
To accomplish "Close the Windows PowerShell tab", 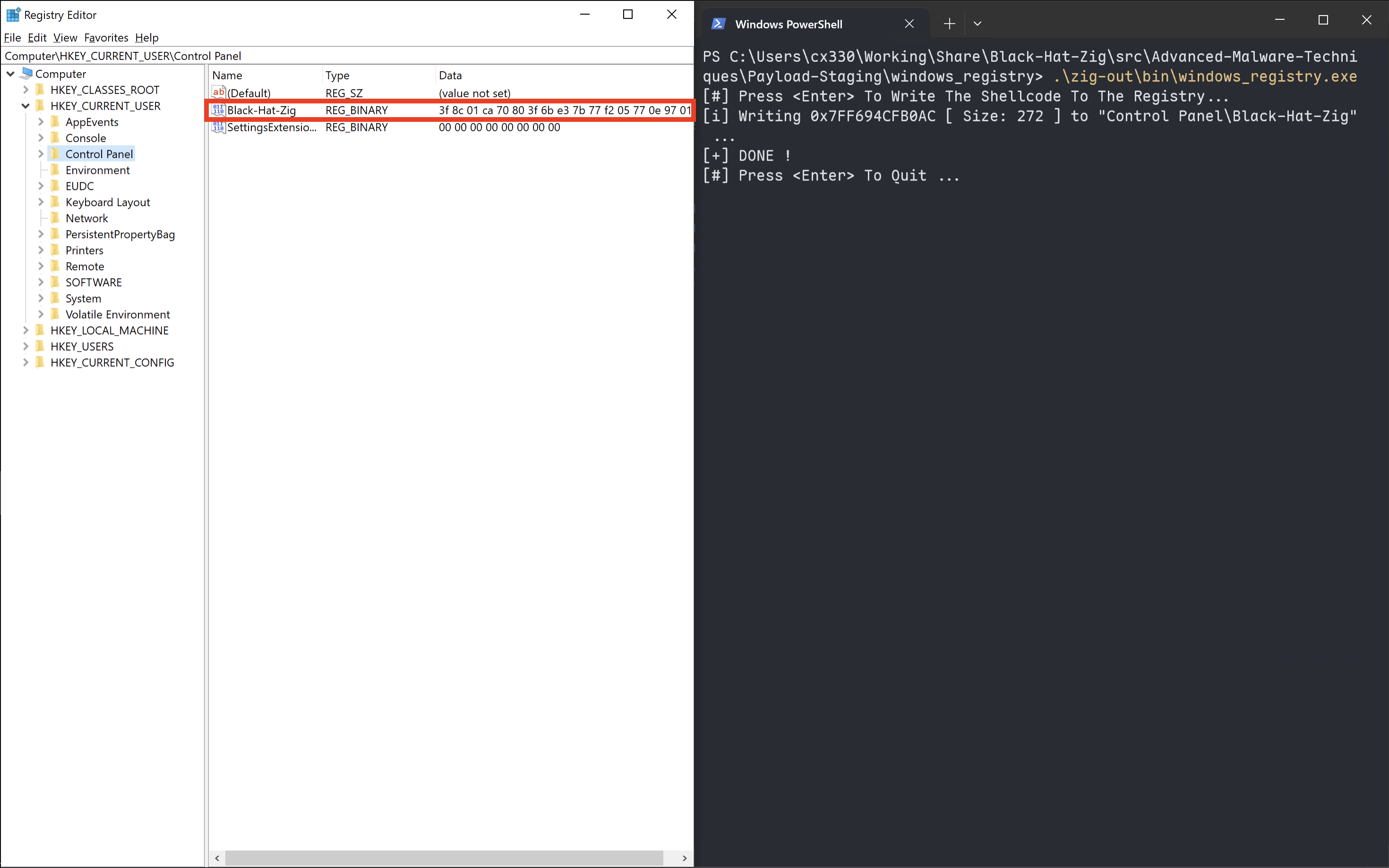I will coord(909,24).
